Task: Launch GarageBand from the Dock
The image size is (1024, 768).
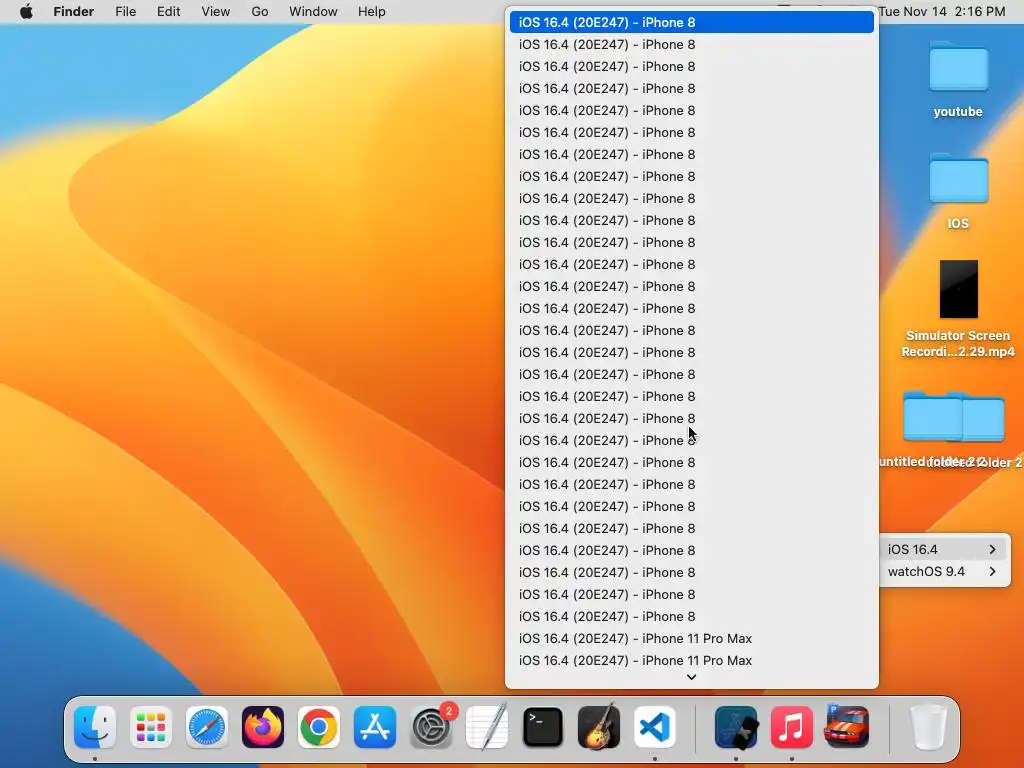Action: click(x=599, y=727)
